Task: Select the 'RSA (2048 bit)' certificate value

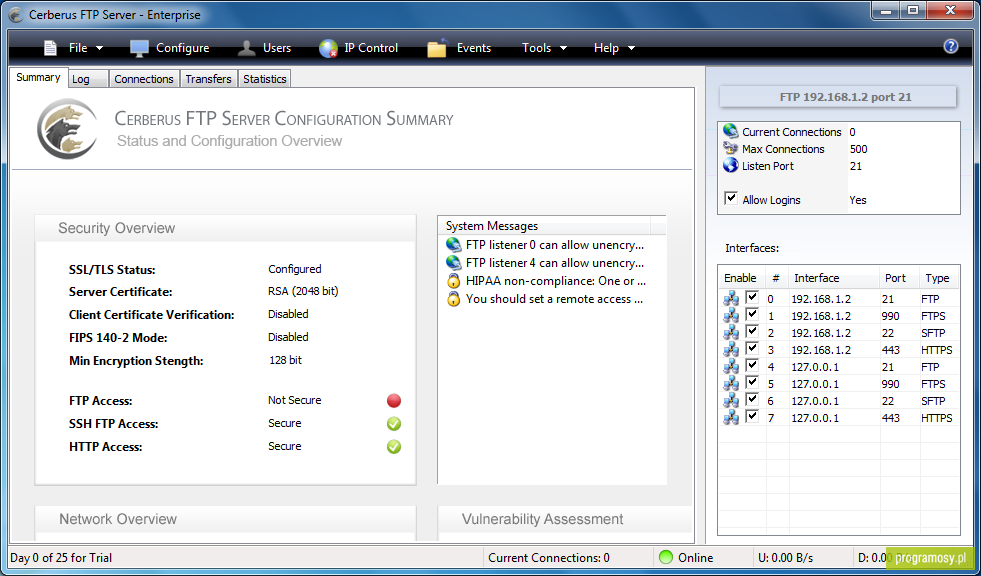Action: (x=303, y=291)
